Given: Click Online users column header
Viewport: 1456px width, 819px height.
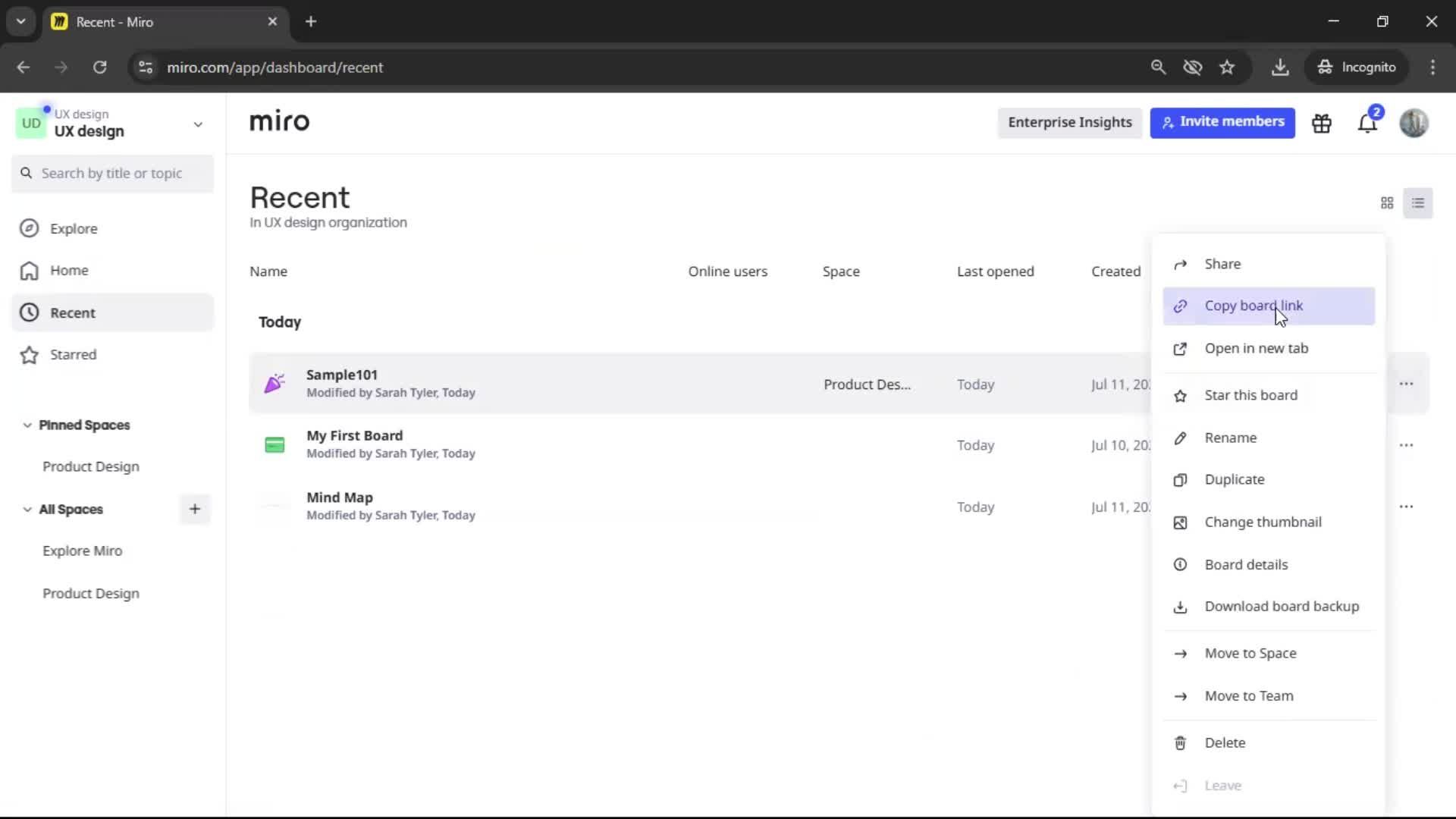Looking at the screenshot, I should tap(727, 271).
